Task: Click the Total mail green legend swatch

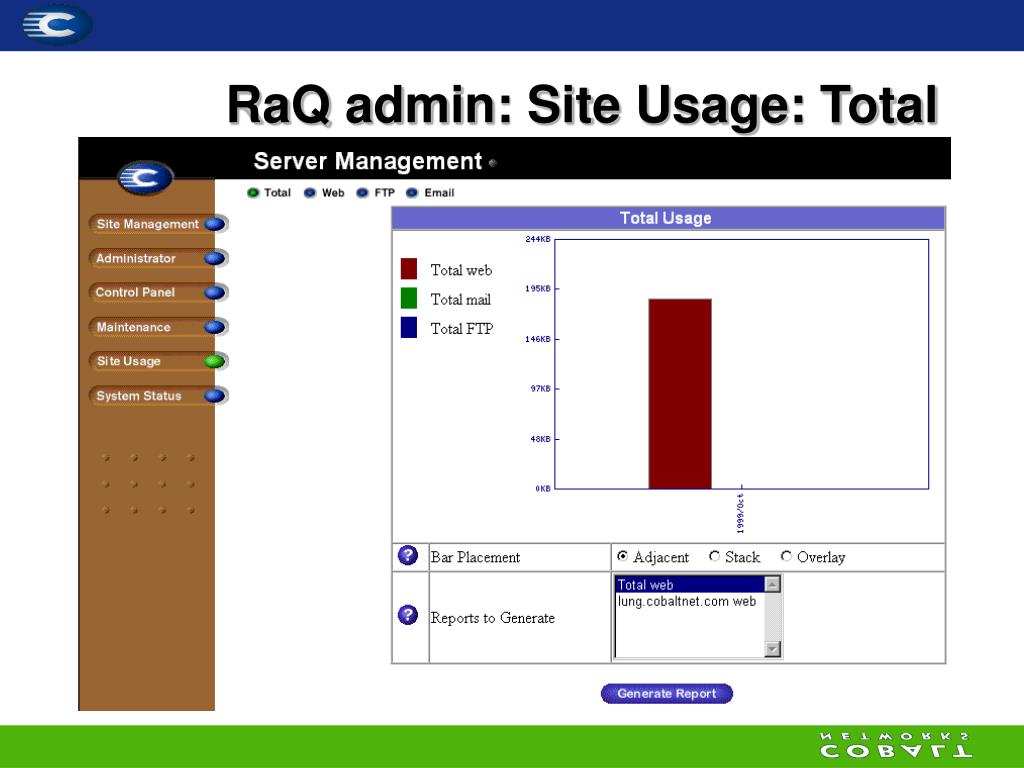Action: click(409, 298)
